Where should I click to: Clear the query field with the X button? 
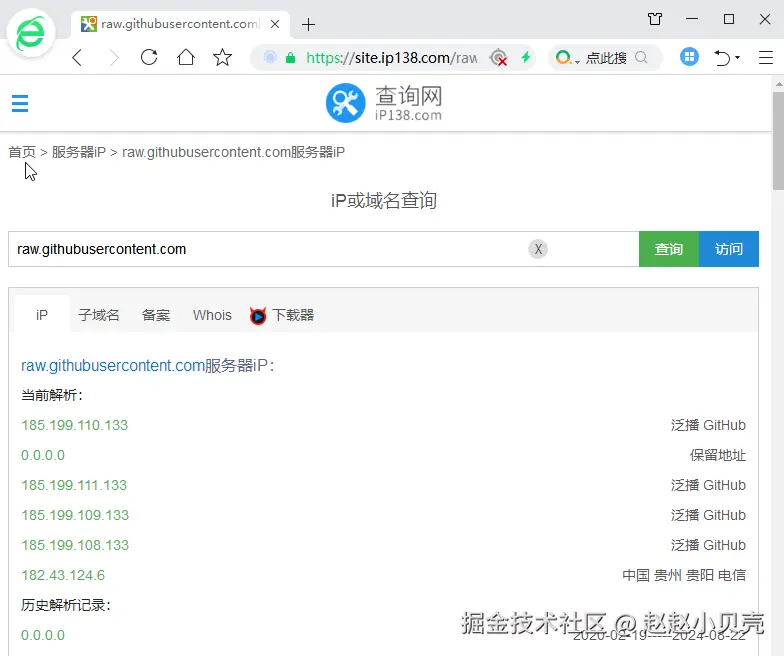(x=538, y=249)
